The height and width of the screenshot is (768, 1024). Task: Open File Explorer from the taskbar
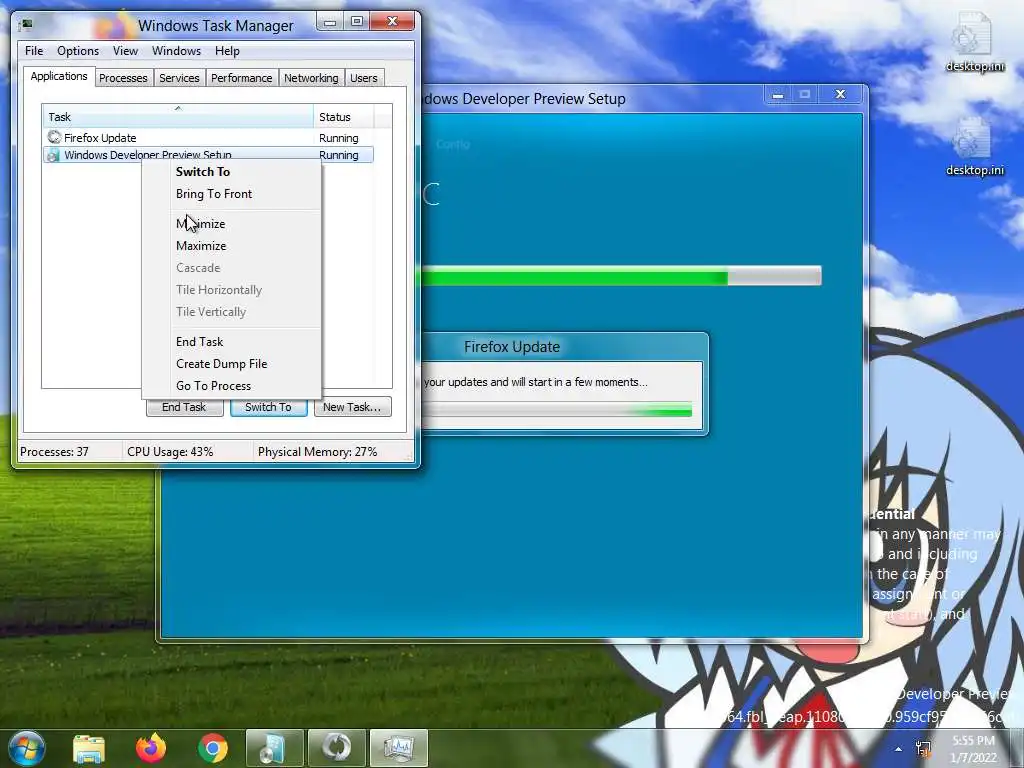(89, 748)
